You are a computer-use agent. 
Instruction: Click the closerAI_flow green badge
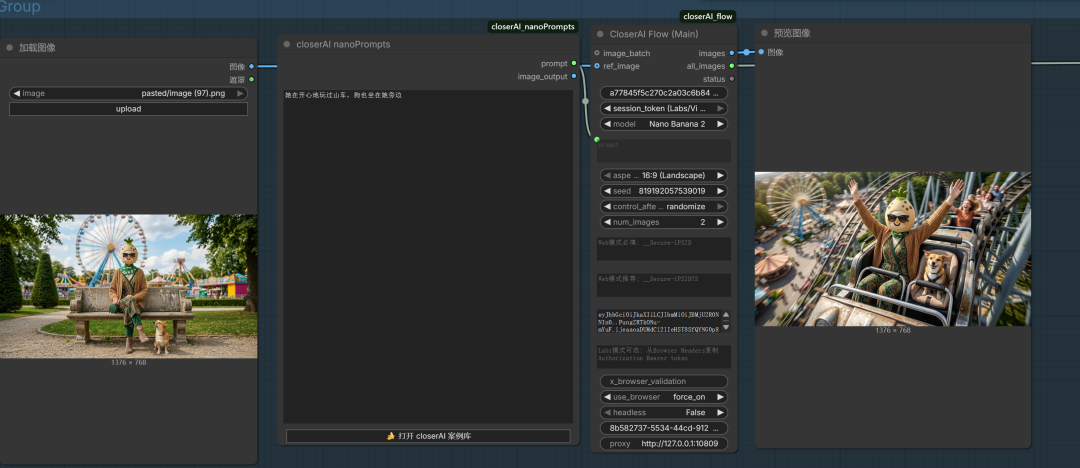[x=708, y=16]
